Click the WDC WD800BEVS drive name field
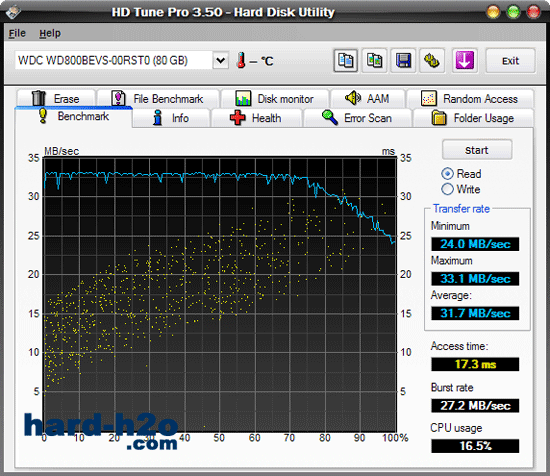Image resolution: width=550 pixels, height=476 pixels. click(x=113, y=60)
